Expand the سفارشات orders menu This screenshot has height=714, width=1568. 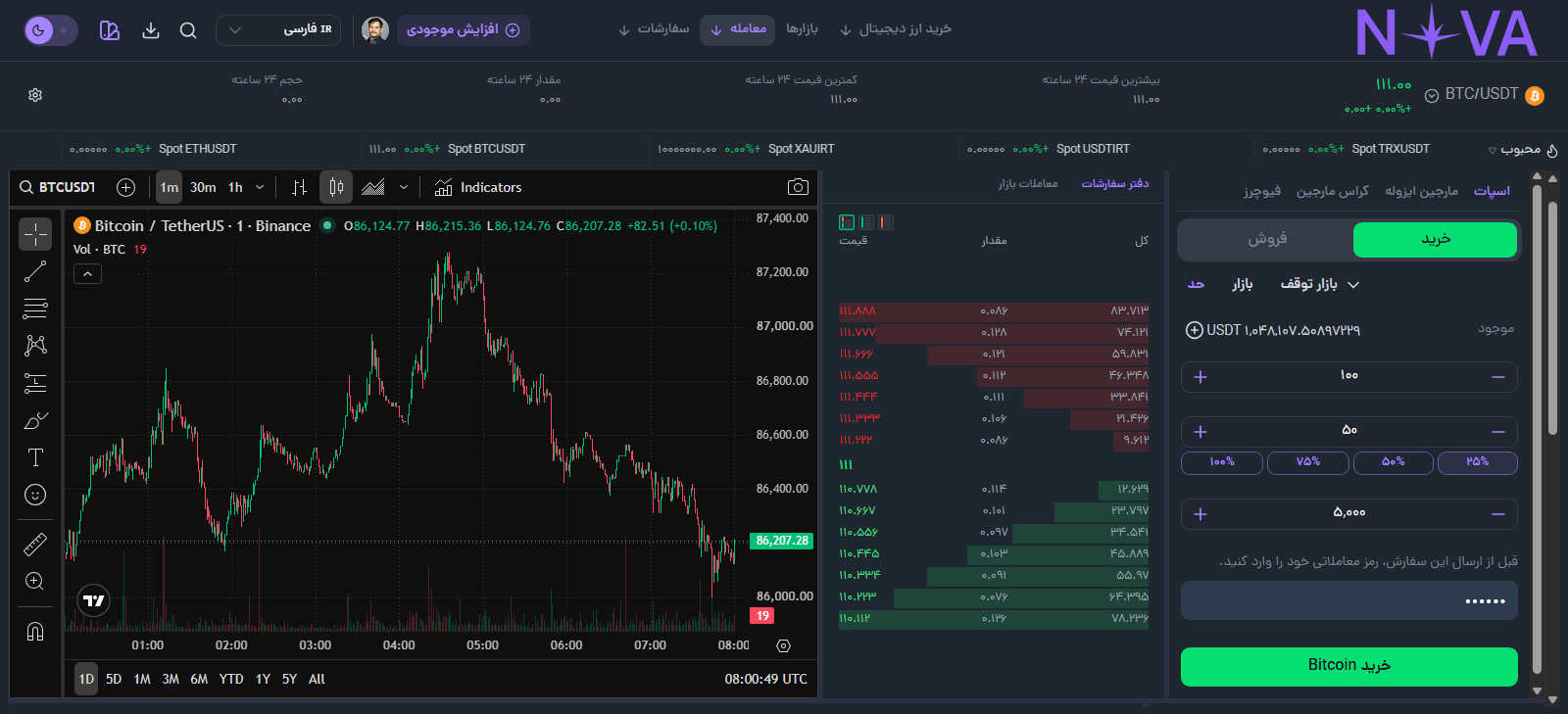pyautogui.click(x=654, y=29)
